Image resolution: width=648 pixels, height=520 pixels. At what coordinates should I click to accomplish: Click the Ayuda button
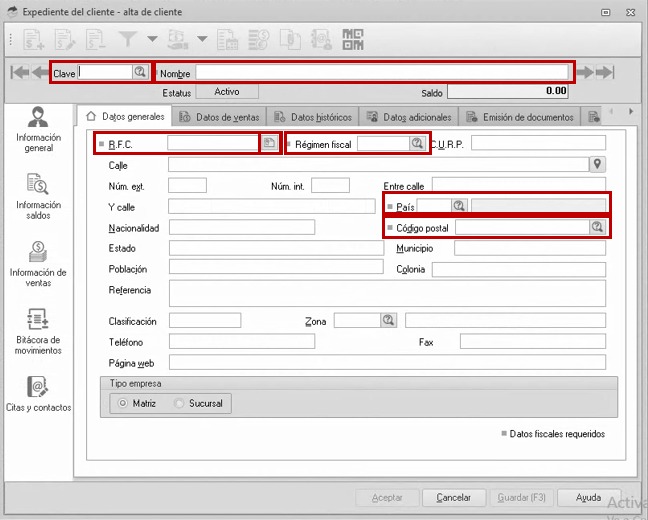point(588,497)
